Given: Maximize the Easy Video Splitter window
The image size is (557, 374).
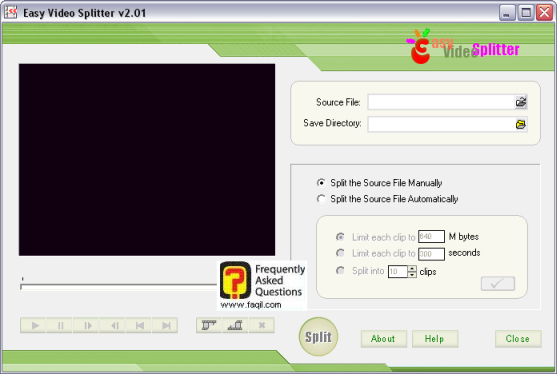Looking at the screenshot, I should pos(526,13).
